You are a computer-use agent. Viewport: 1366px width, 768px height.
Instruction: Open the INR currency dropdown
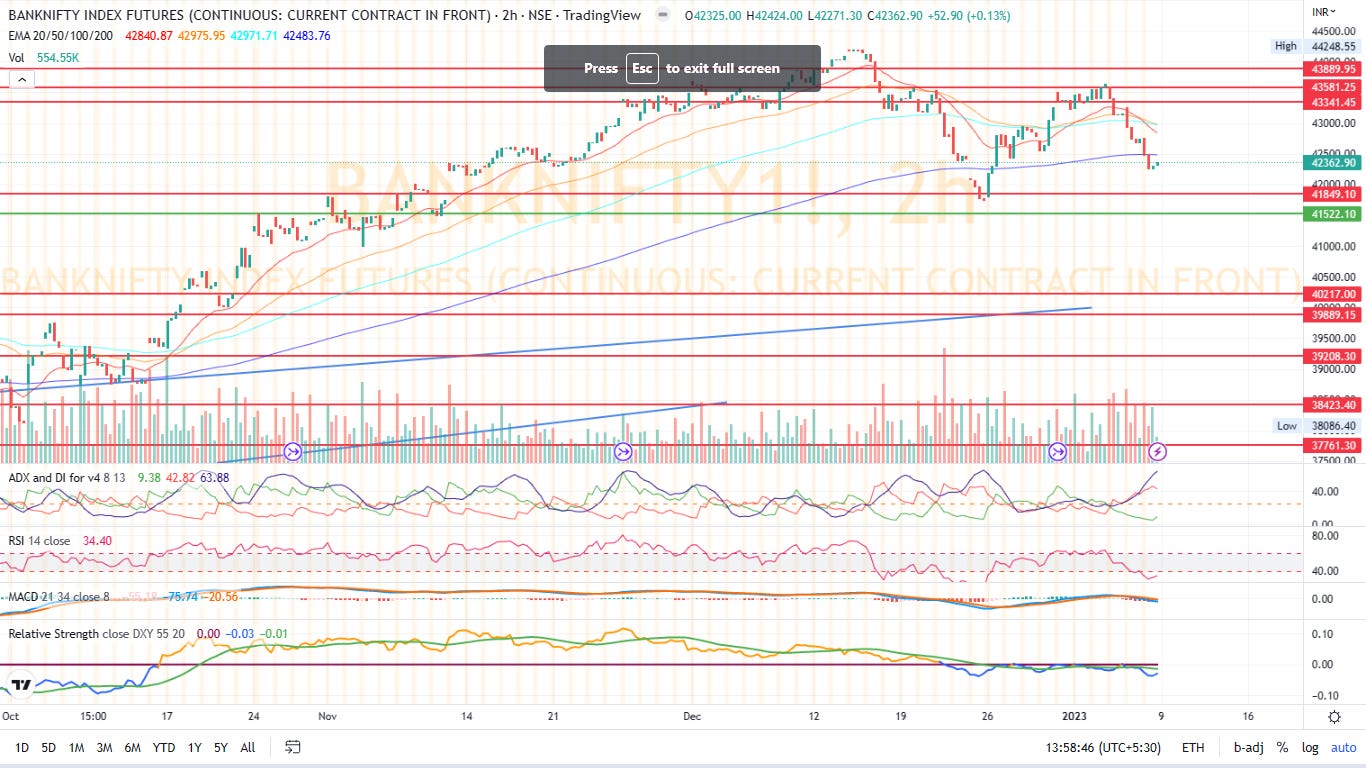1323,11
